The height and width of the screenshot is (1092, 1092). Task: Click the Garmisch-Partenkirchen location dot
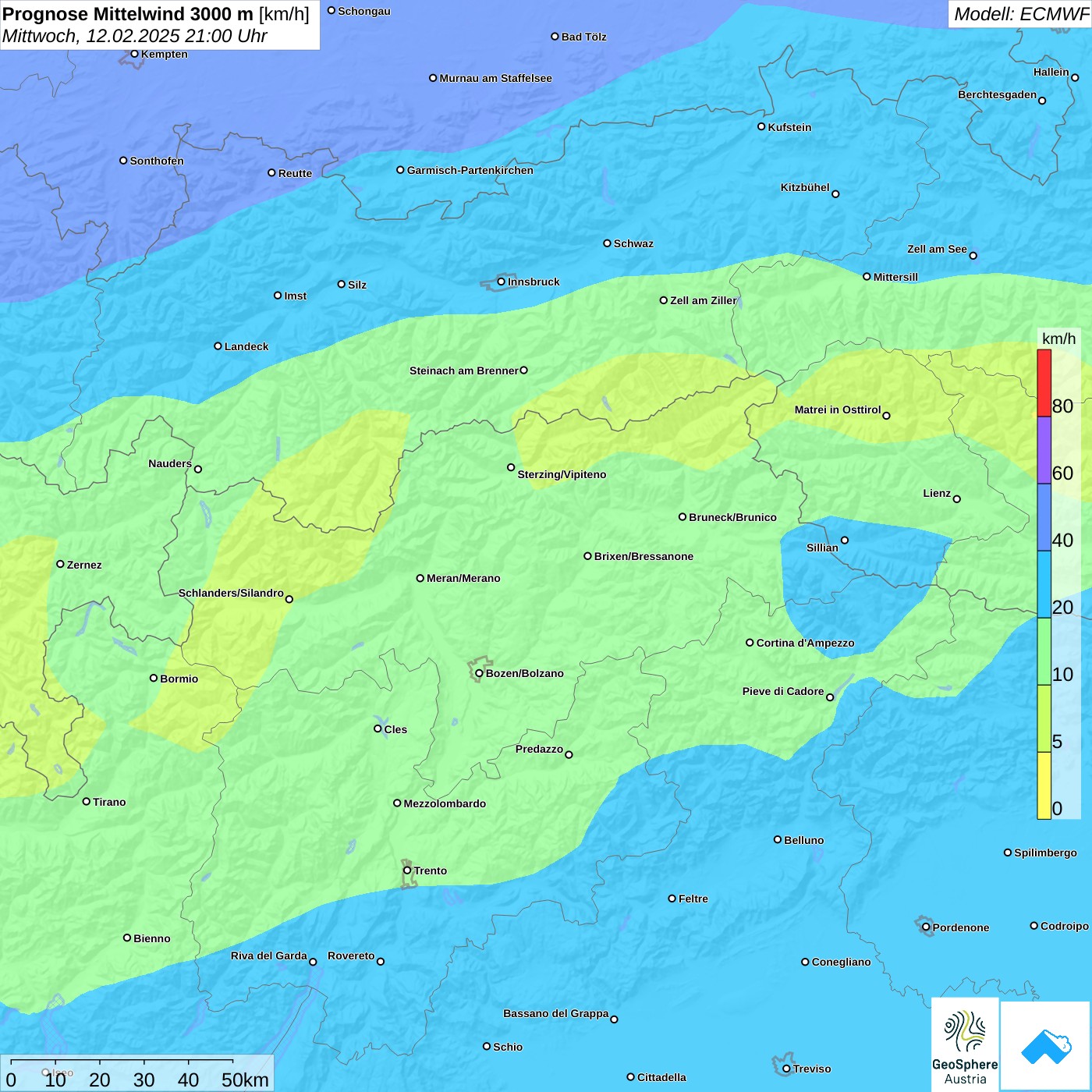coord(400,170)
